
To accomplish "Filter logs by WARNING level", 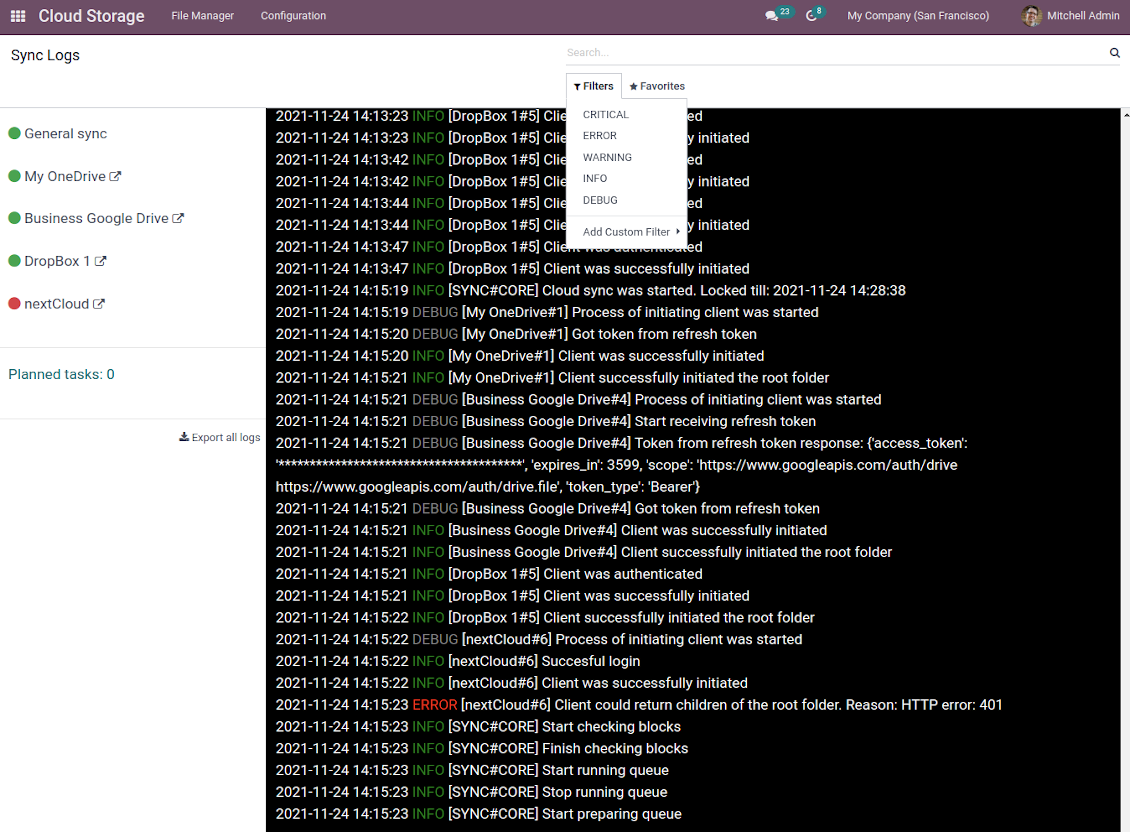I will (607, 157).
